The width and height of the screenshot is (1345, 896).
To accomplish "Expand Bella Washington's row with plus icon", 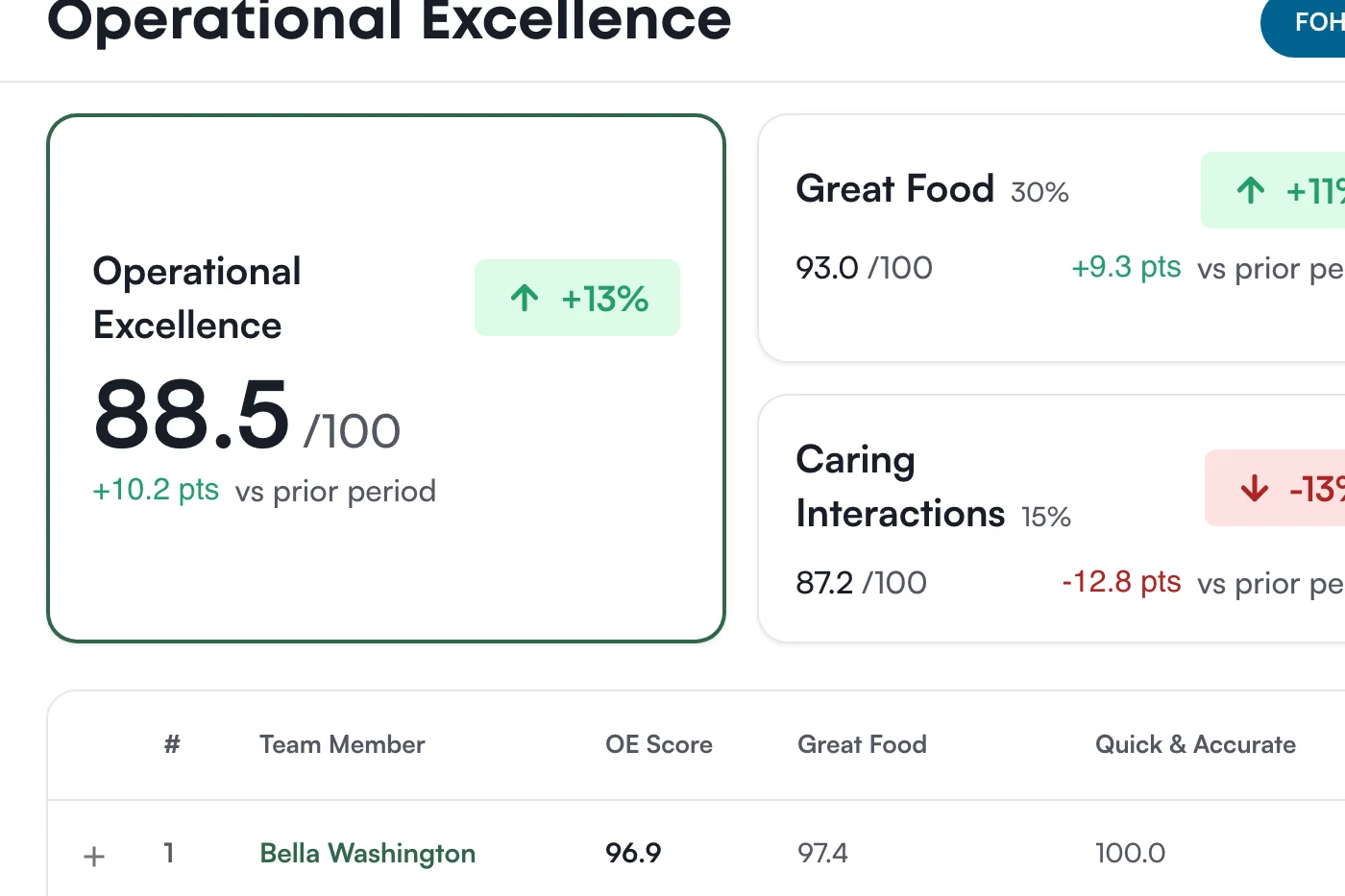I will [94, 856].
